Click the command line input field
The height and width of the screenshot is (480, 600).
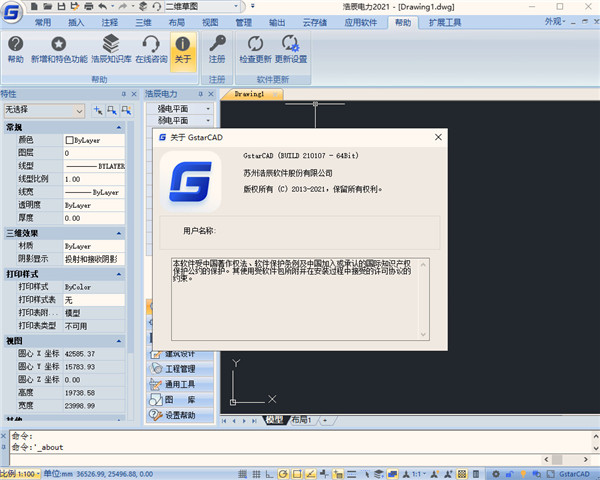[276, 459]
